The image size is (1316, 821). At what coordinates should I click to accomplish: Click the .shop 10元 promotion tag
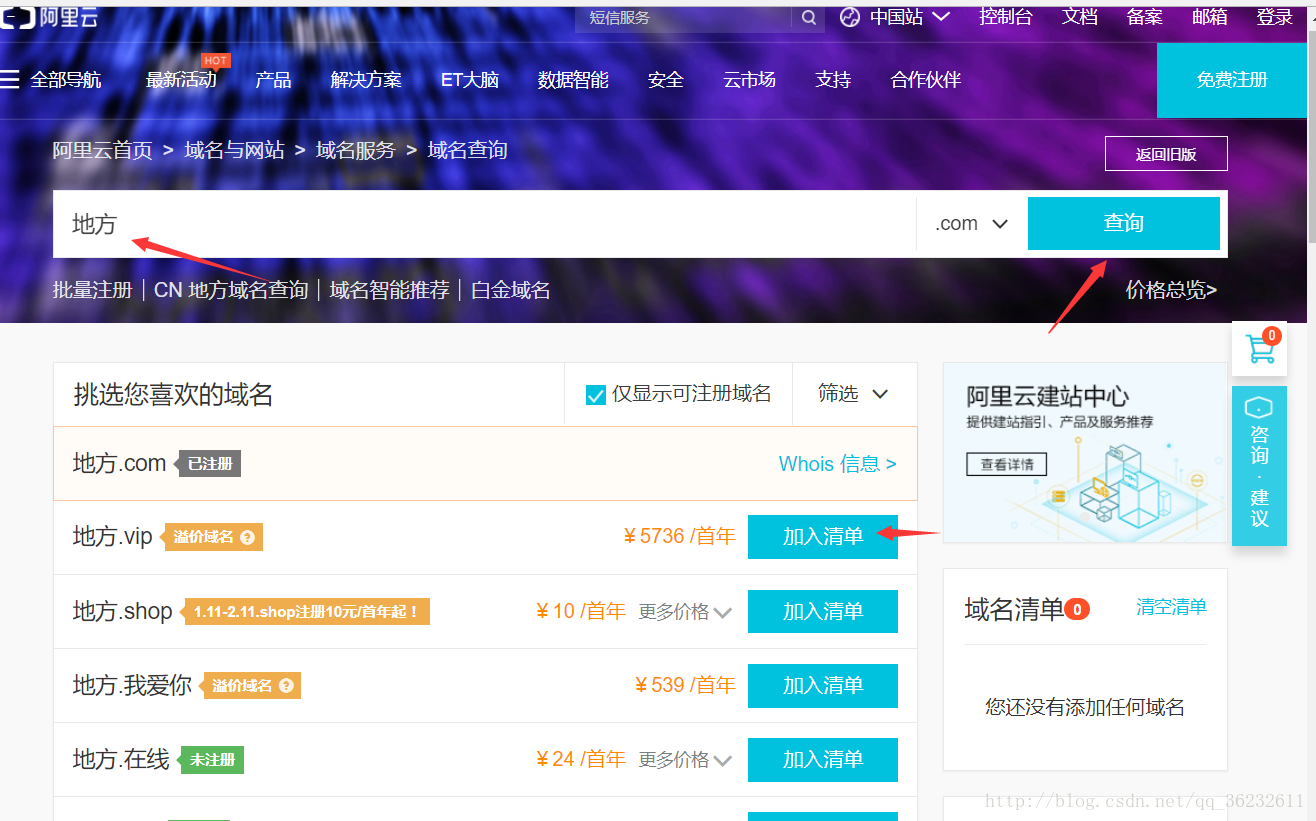306,611
